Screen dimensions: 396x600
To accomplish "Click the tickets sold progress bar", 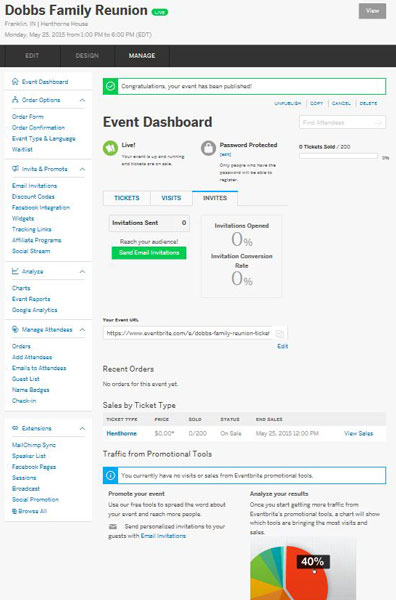I will [339, 157].
